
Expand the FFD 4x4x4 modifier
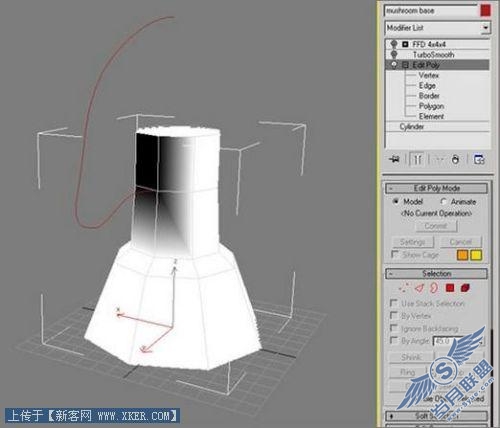(405, 44)
